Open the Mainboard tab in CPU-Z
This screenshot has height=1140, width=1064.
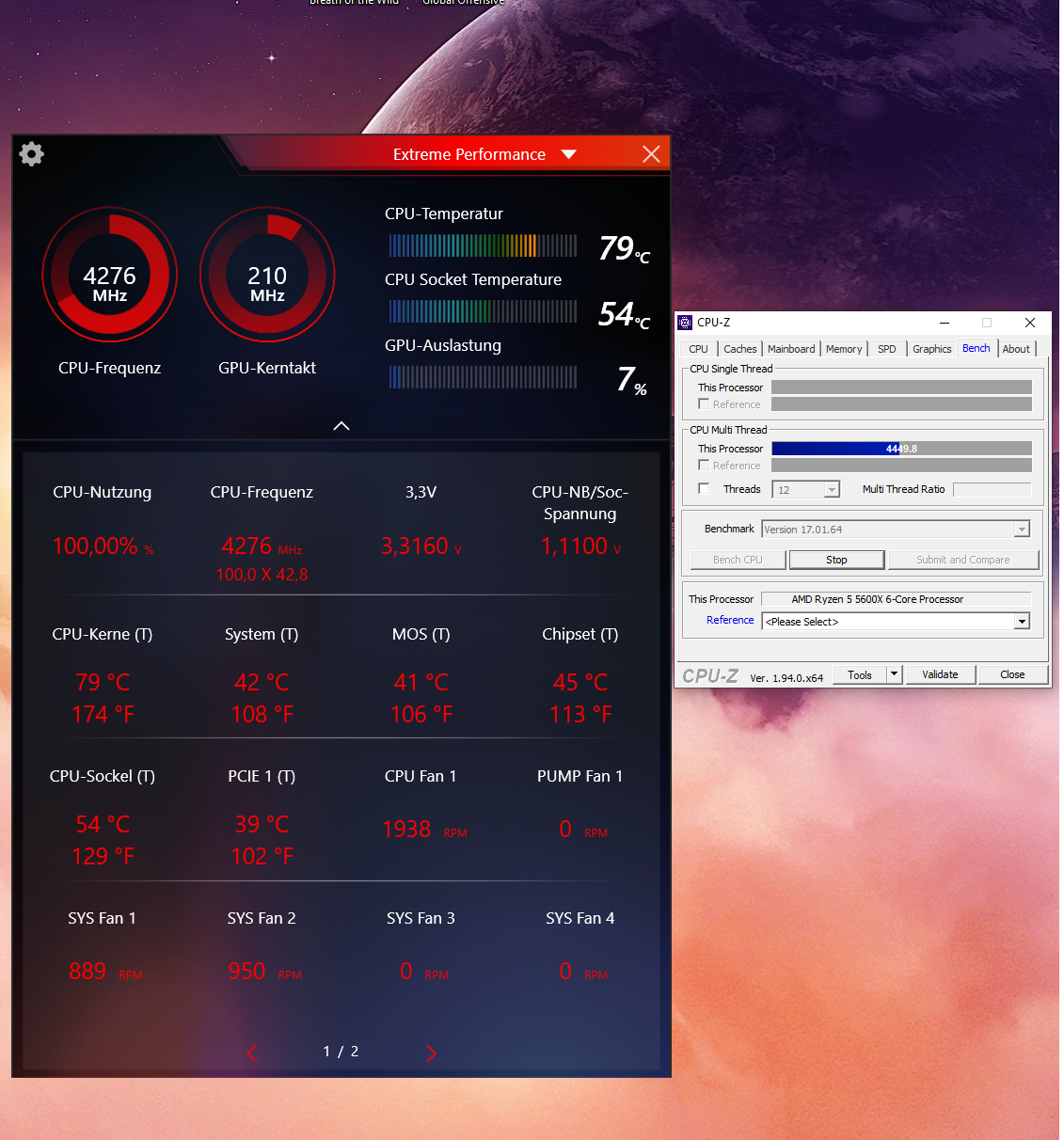791,349
